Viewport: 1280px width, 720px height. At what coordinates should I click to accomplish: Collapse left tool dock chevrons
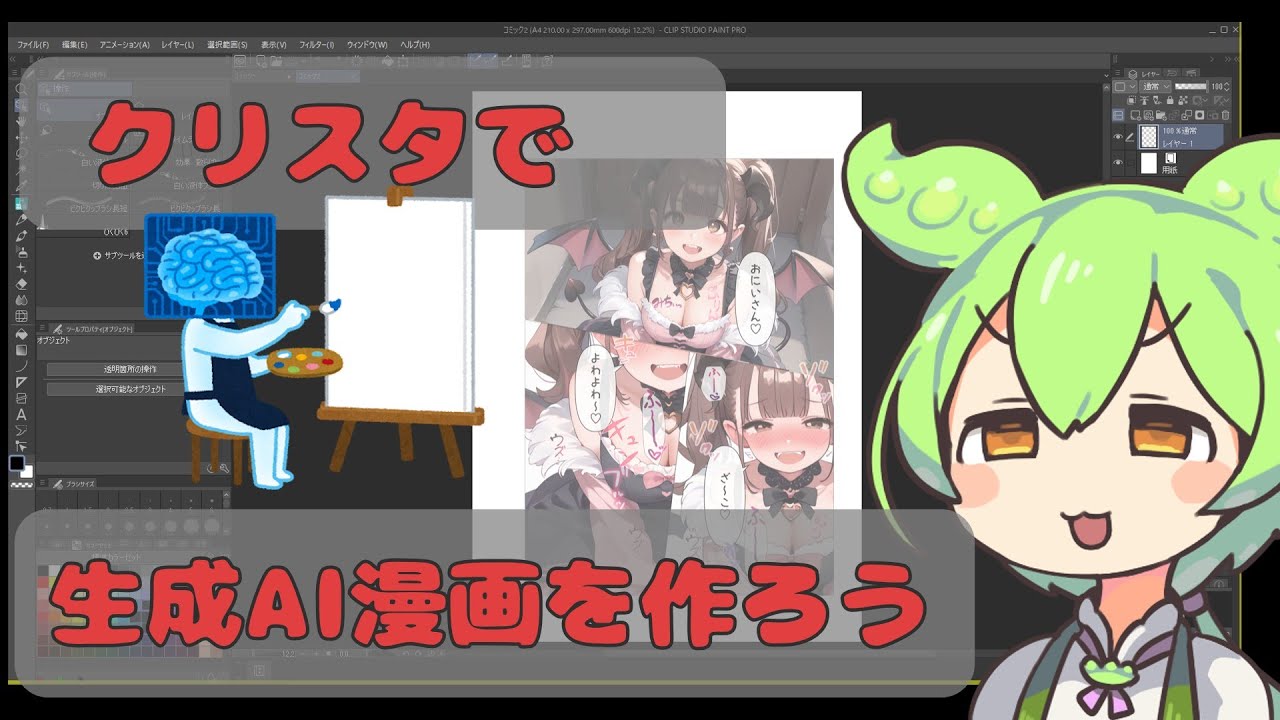pyautogui.click(x=14, y=60)
